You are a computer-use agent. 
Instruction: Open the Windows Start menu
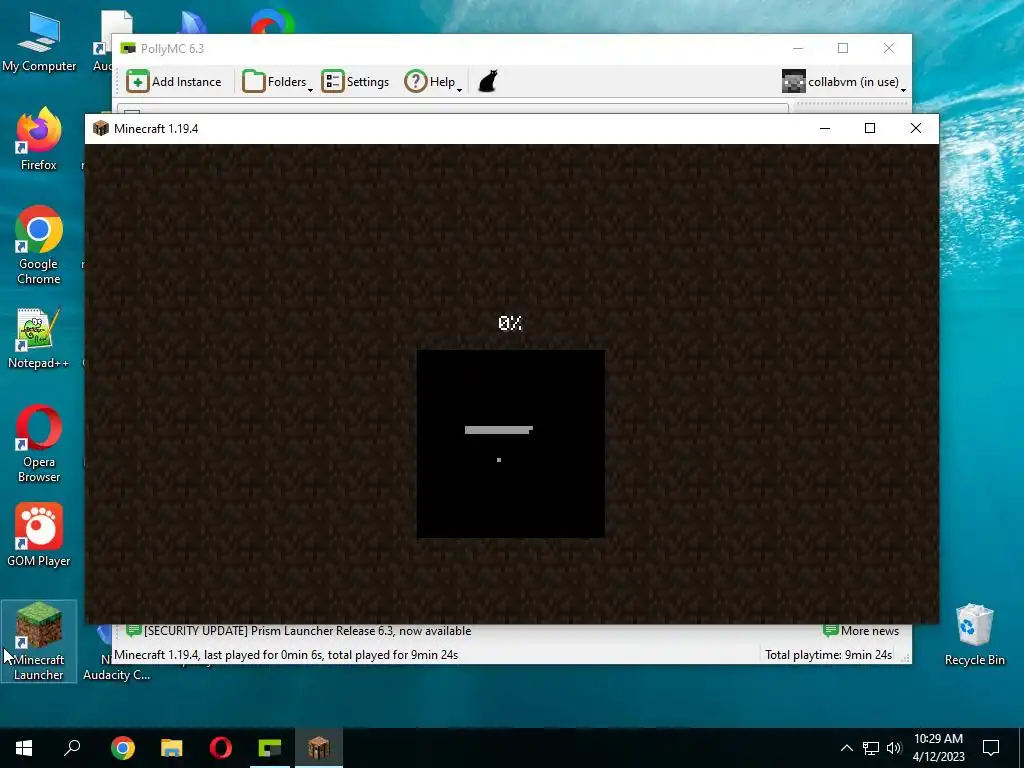[x=24, y=748]
